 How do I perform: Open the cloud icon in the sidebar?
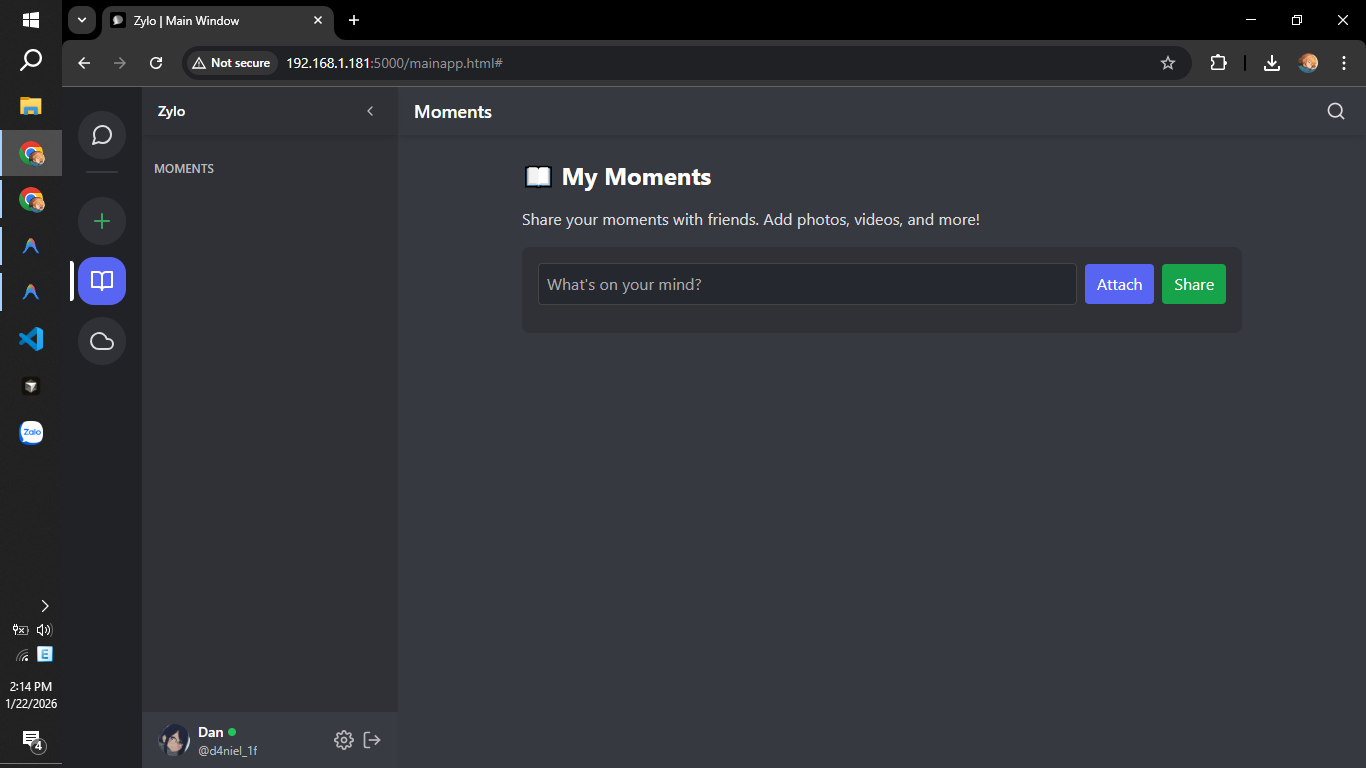pos(101,341)
